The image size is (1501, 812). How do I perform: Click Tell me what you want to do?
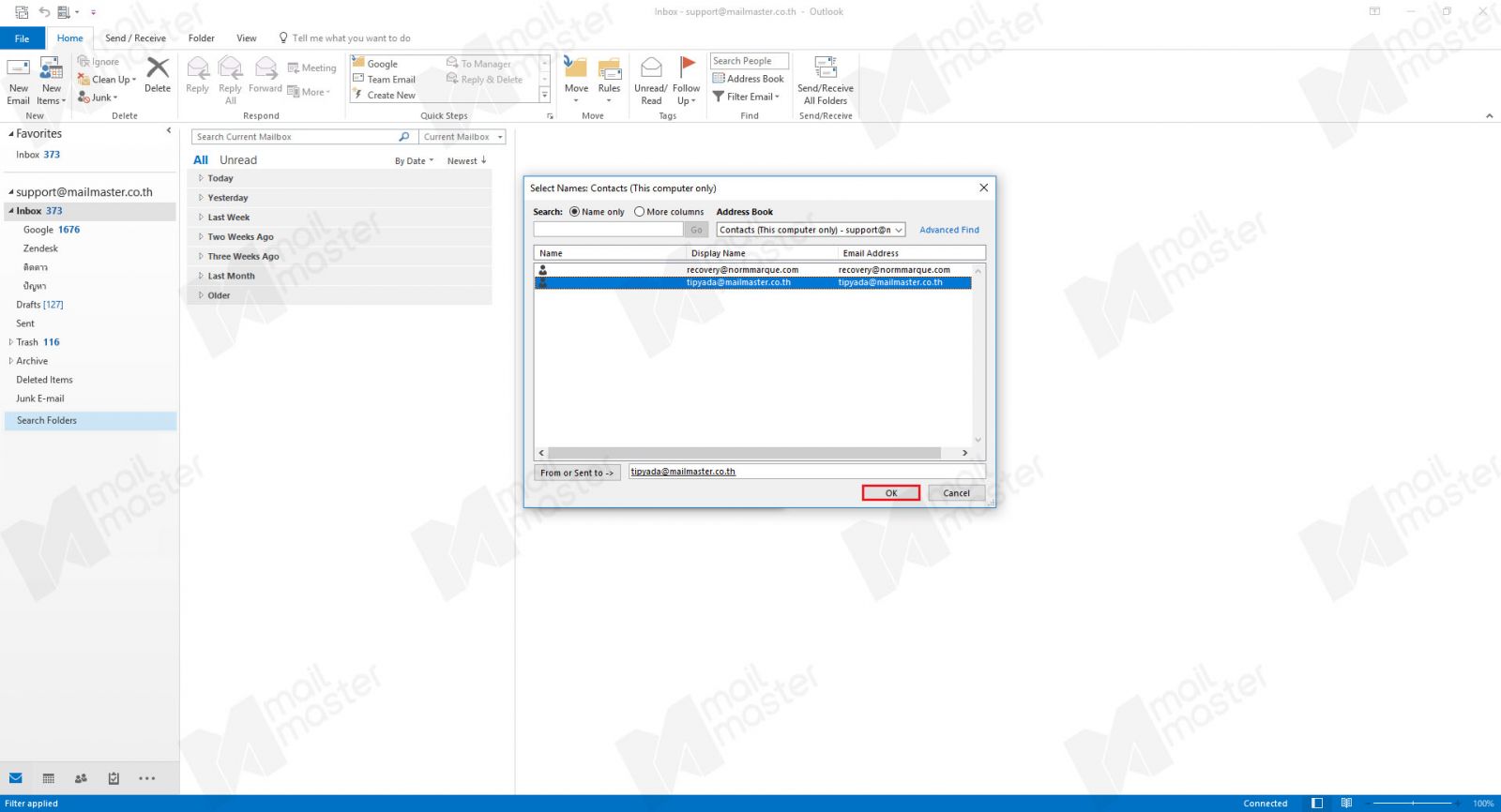345,38
